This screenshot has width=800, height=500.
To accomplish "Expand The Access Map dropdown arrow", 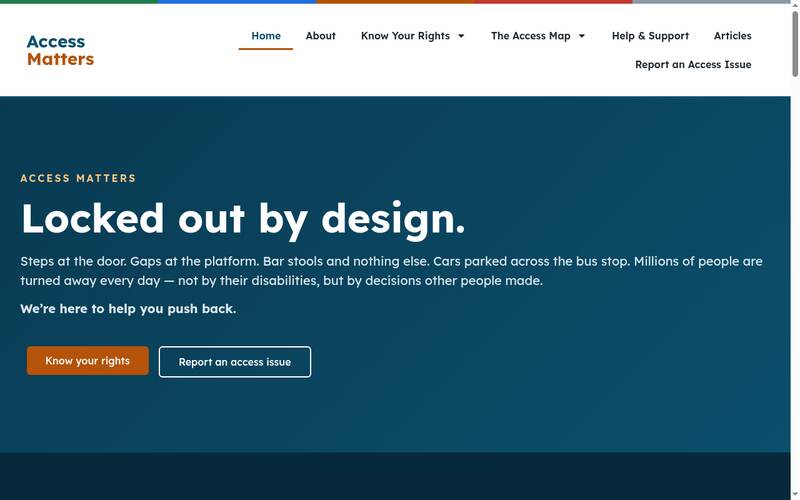I will tap(582, 36).
